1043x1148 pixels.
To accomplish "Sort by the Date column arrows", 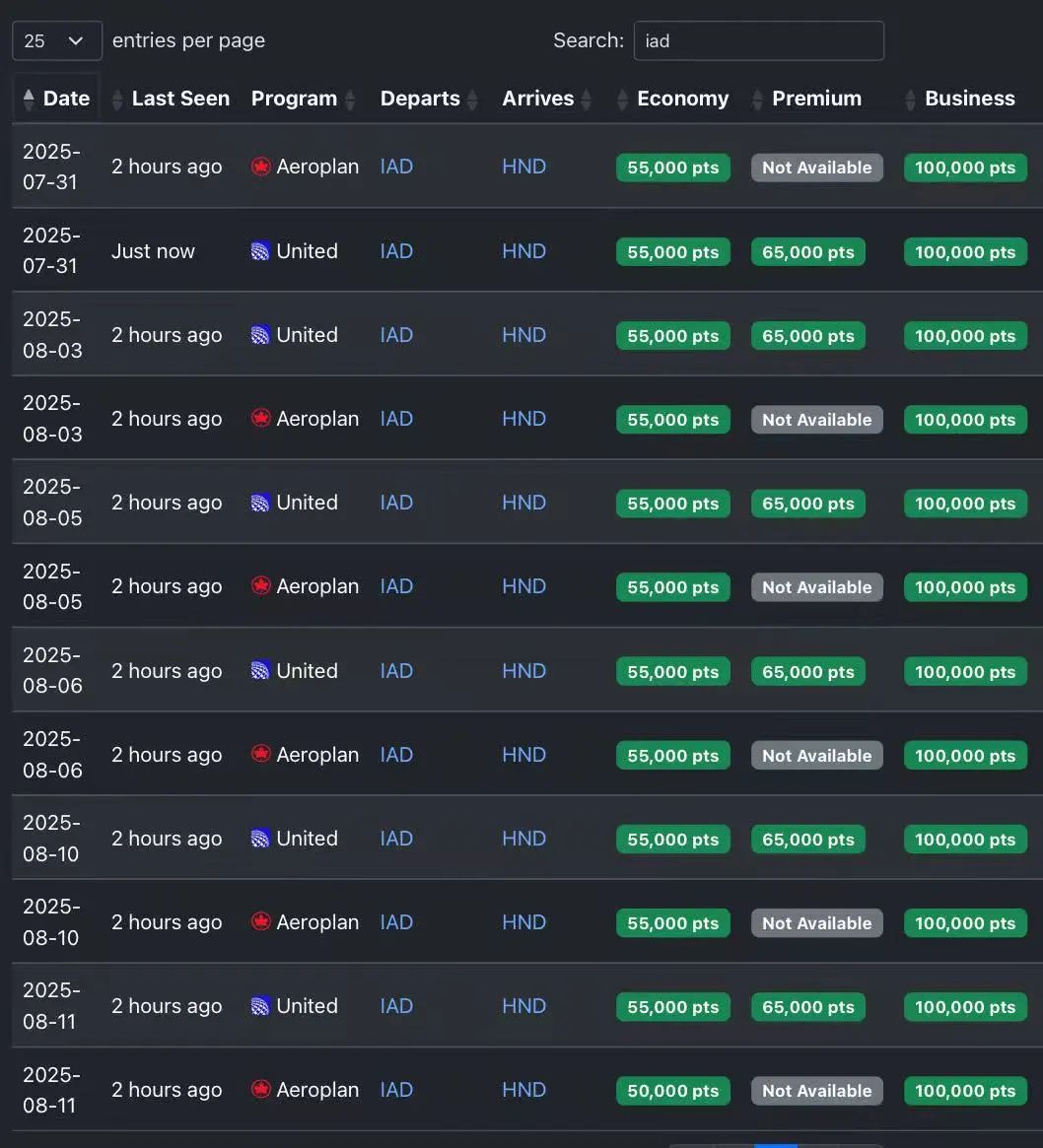I will pos(29,99).
